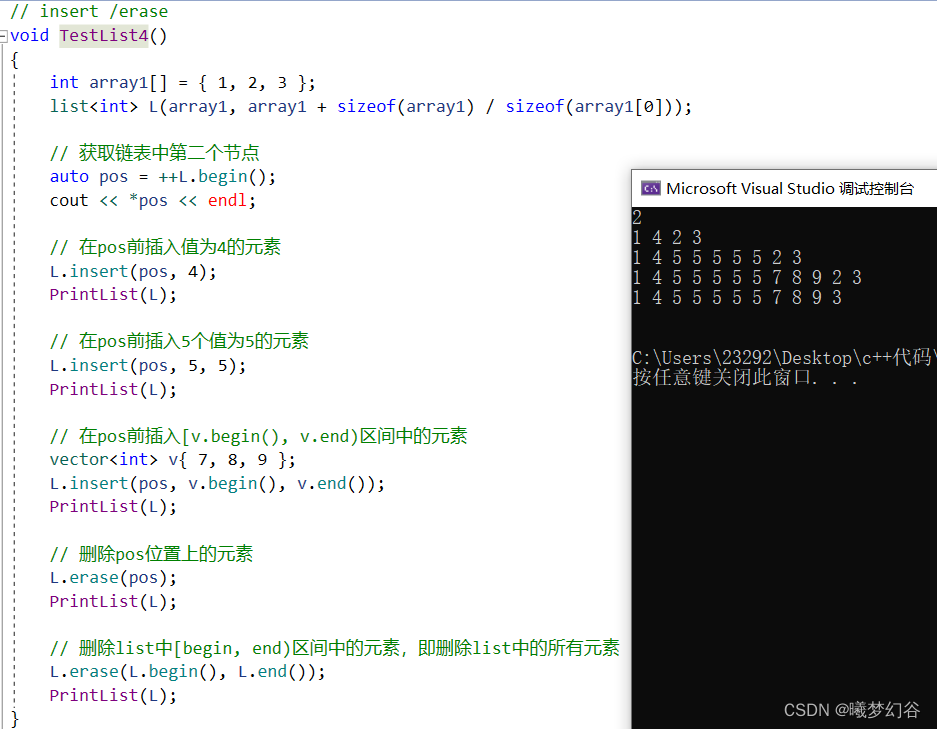Click the comment '// insert /erase'

tap(89, 11)
